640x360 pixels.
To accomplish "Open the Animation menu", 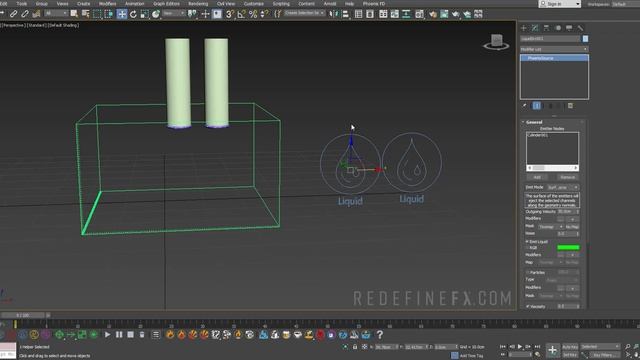I will 134,4.
